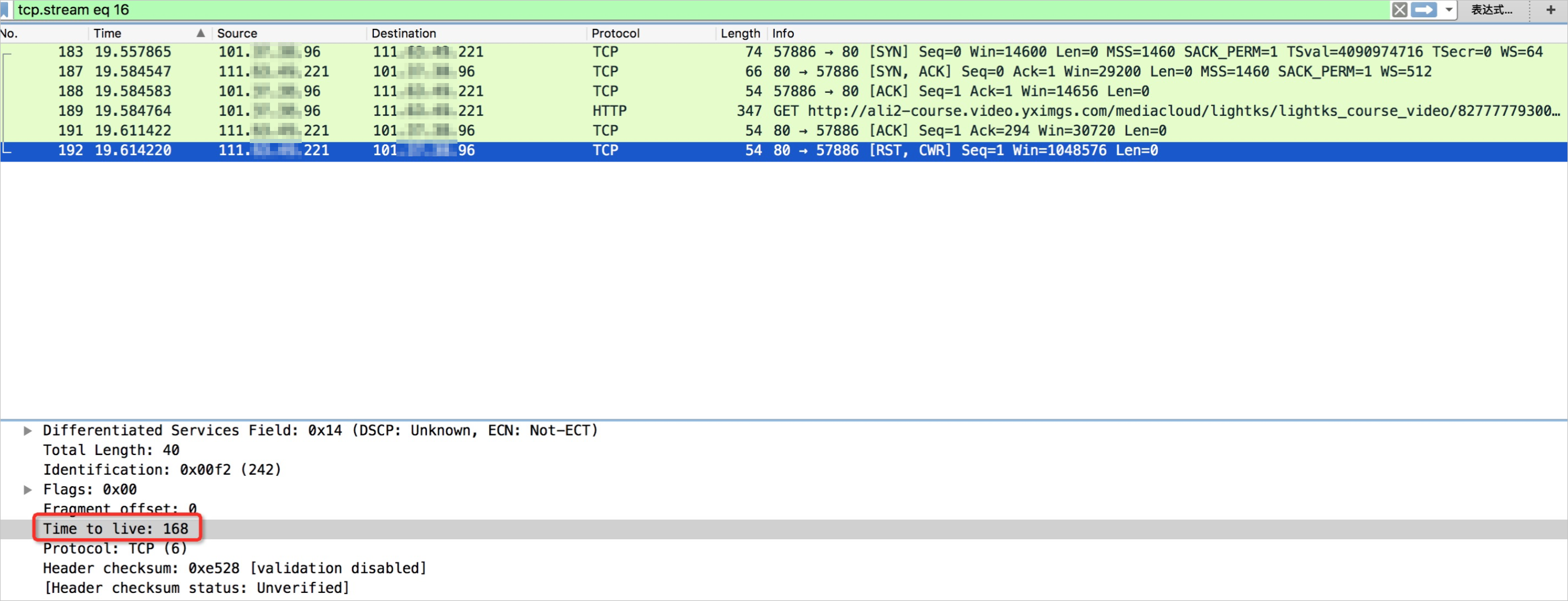Select Total Length: 40 field
This screenshot has width=1568, height=601.
tap(111, 451)
